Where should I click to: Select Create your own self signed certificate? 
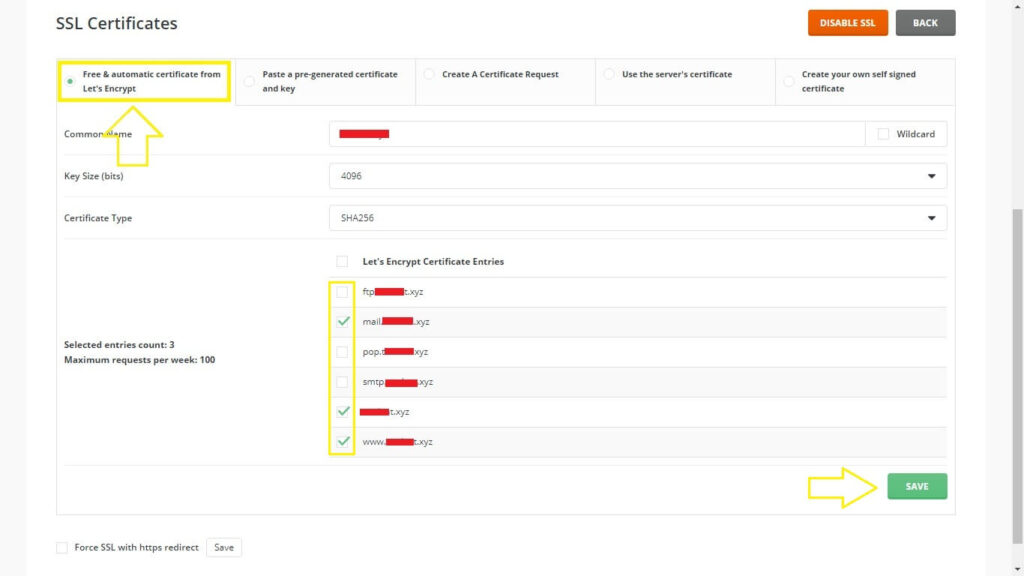[x=788, y=81]
